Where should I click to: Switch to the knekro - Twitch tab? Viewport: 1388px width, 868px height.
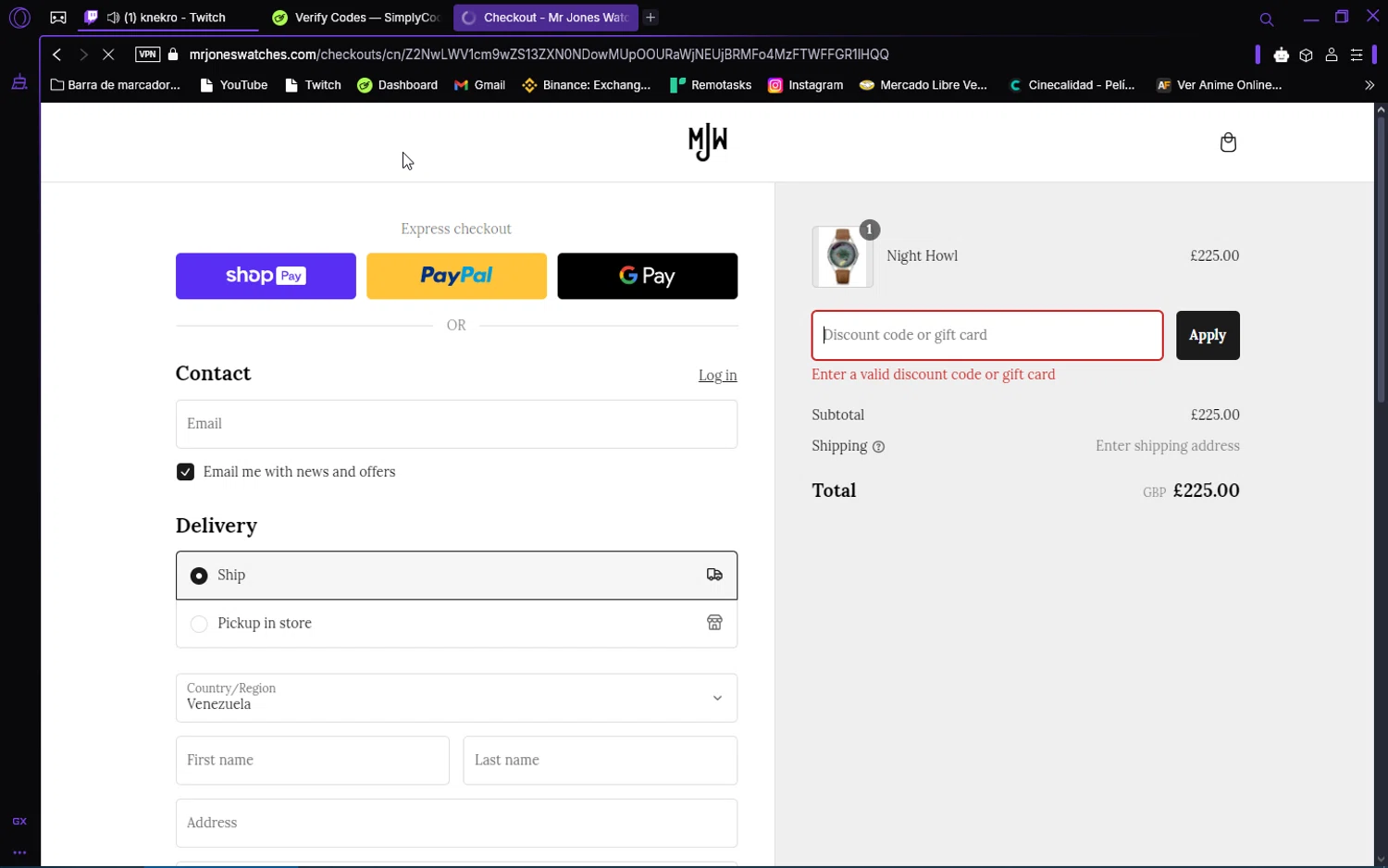(x=167, y=18)
